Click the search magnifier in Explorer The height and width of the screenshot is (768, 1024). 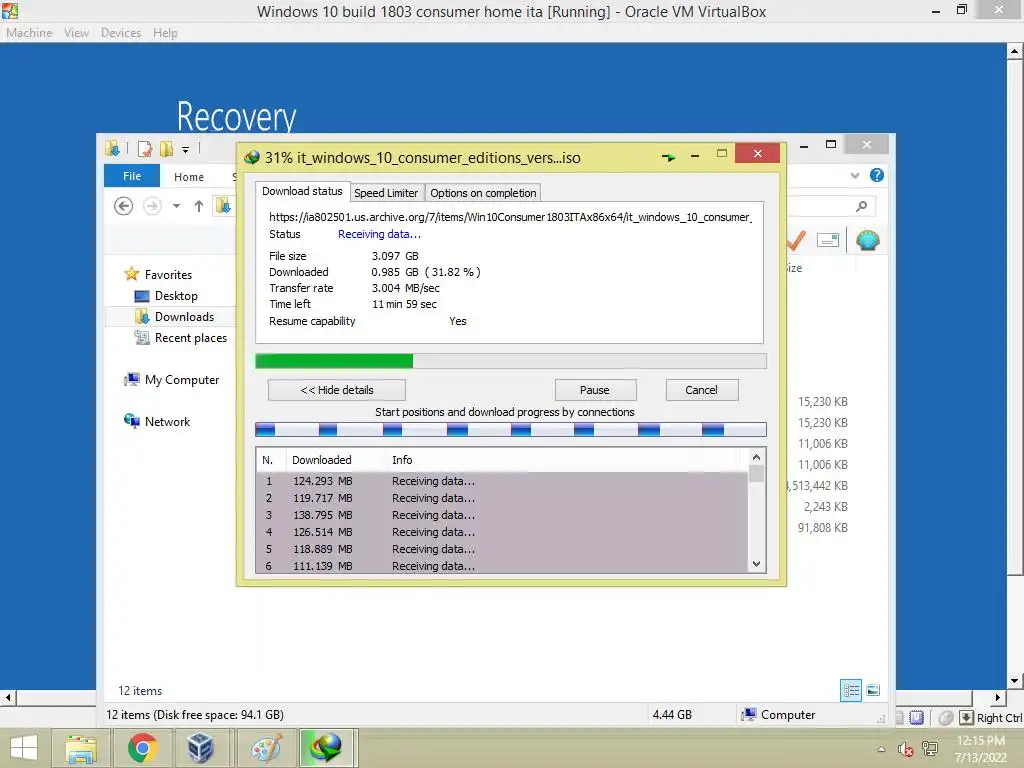[x=861, y=206]
